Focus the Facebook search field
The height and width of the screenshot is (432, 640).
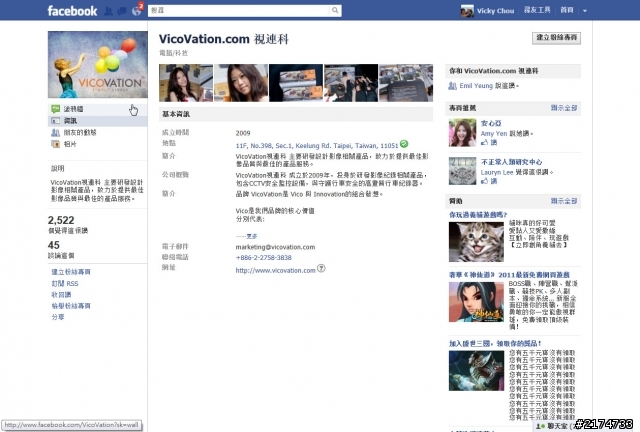coord(239,11)
